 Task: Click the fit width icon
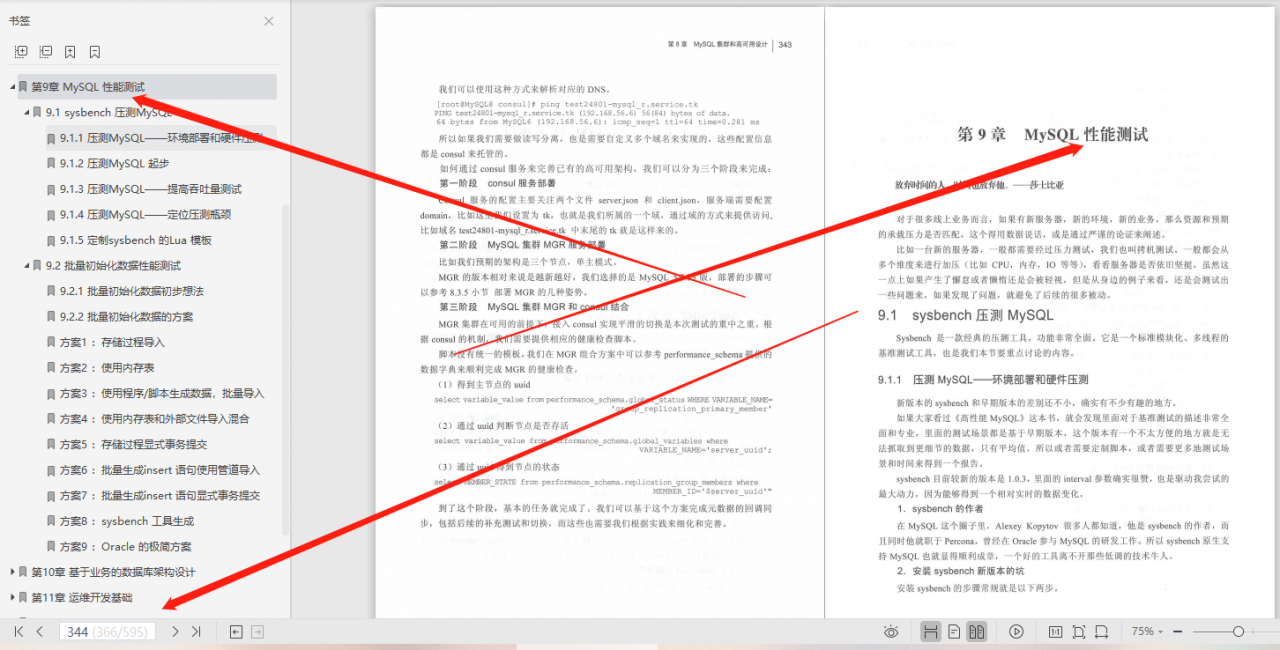click(1101, 631)
